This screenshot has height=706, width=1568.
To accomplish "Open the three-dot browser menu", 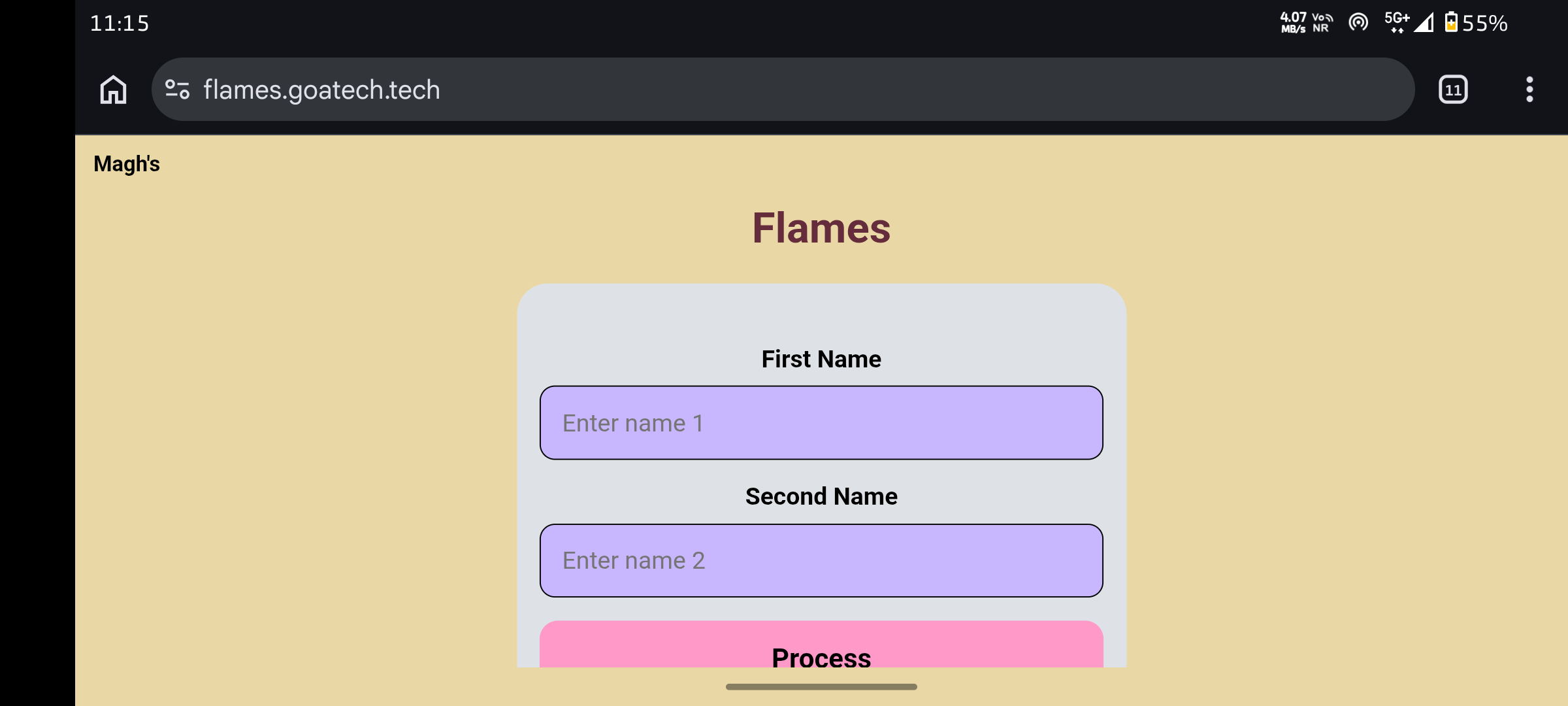I will pos(1529,90).
